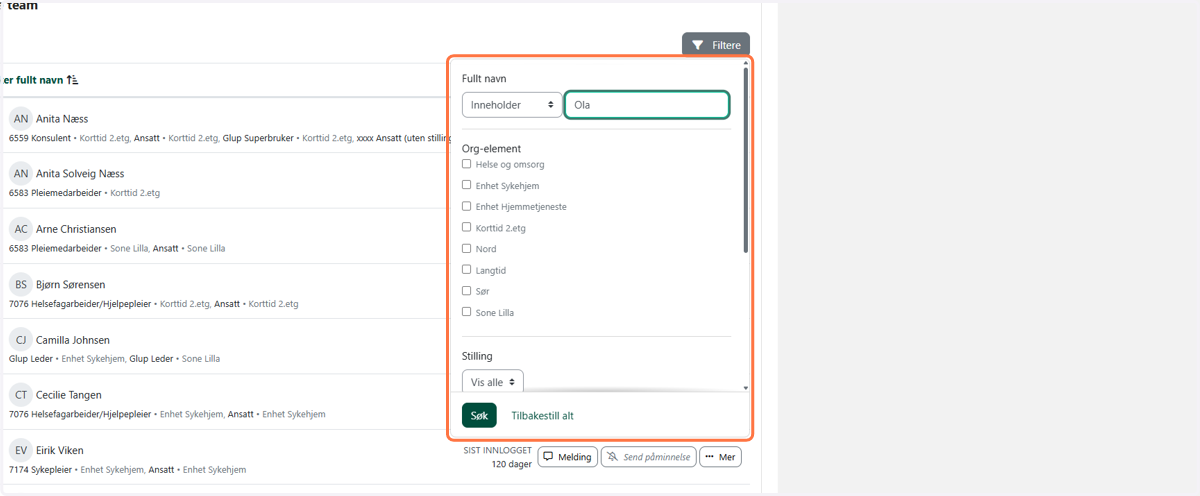1200x496 pixels.
Task: Click the CT avatar for Cecilie Tangen
Action: coord(21,395)
